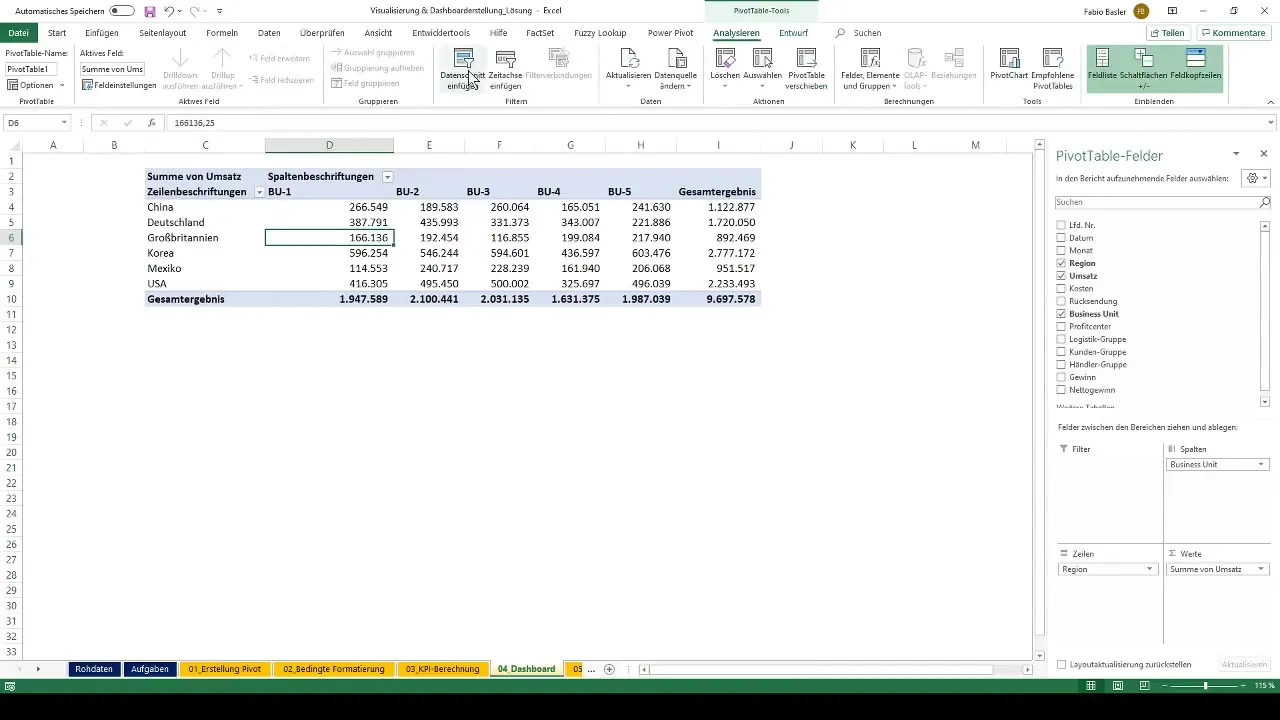Viewport: 1280px width, 720px height.
Task: Uncheck the Region field
Action: coord(1061,263)
